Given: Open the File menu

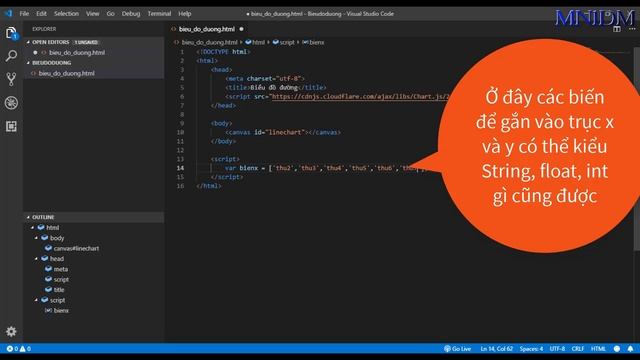Looking at the screenshot, I should coord(24,13).
